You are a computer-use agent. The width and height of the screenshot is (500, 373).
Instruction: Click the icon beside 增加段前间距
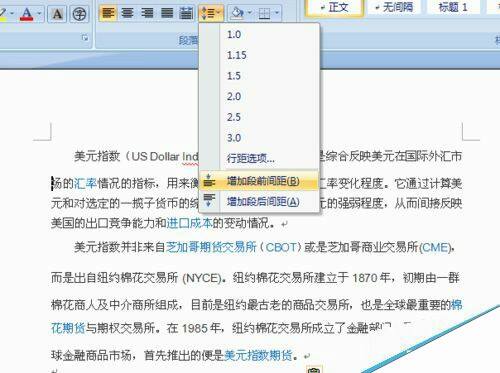(x=209, y=181)
